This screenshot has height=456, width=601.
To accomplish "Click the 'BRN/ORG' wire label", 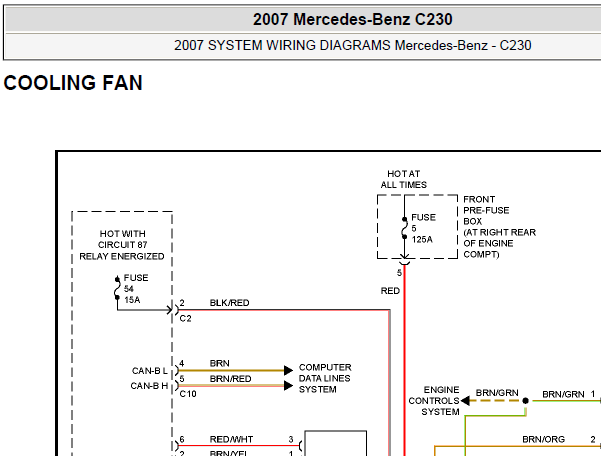I will coord(544,440).
